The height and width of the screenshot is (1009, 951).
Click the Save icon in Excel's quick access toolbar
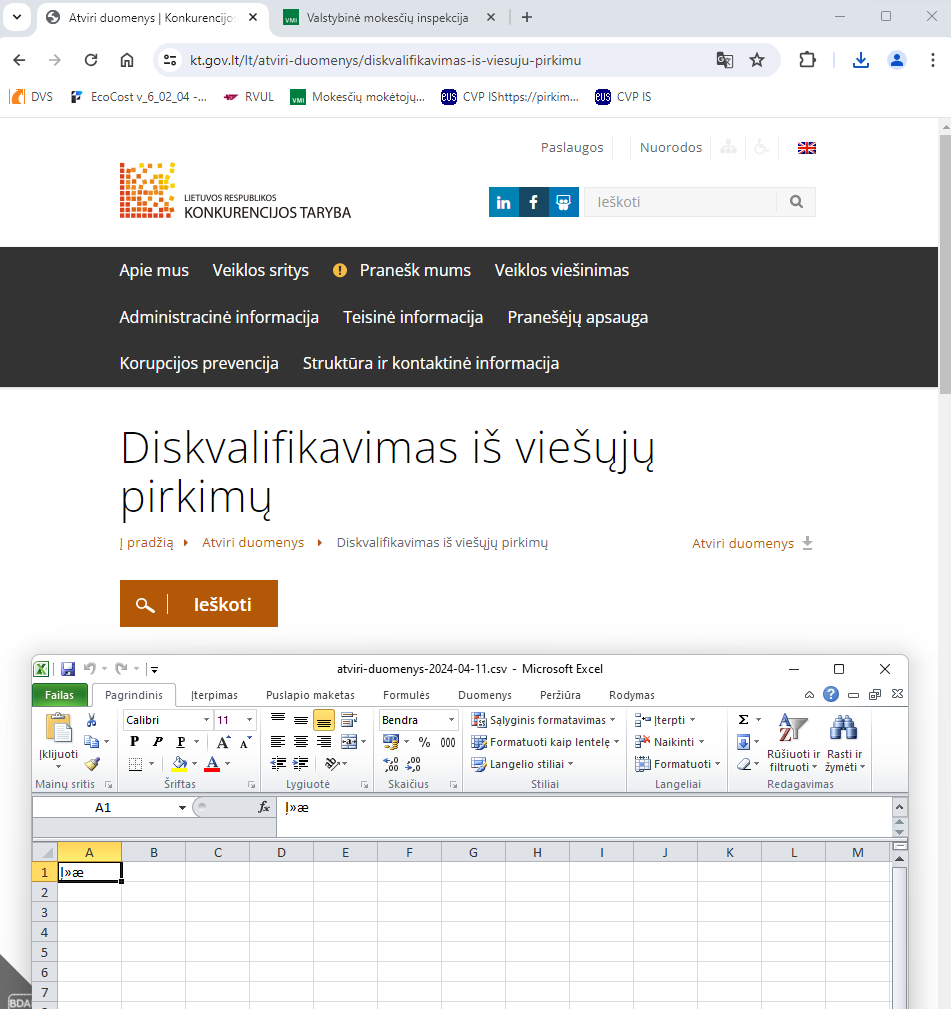pos(68,669)
